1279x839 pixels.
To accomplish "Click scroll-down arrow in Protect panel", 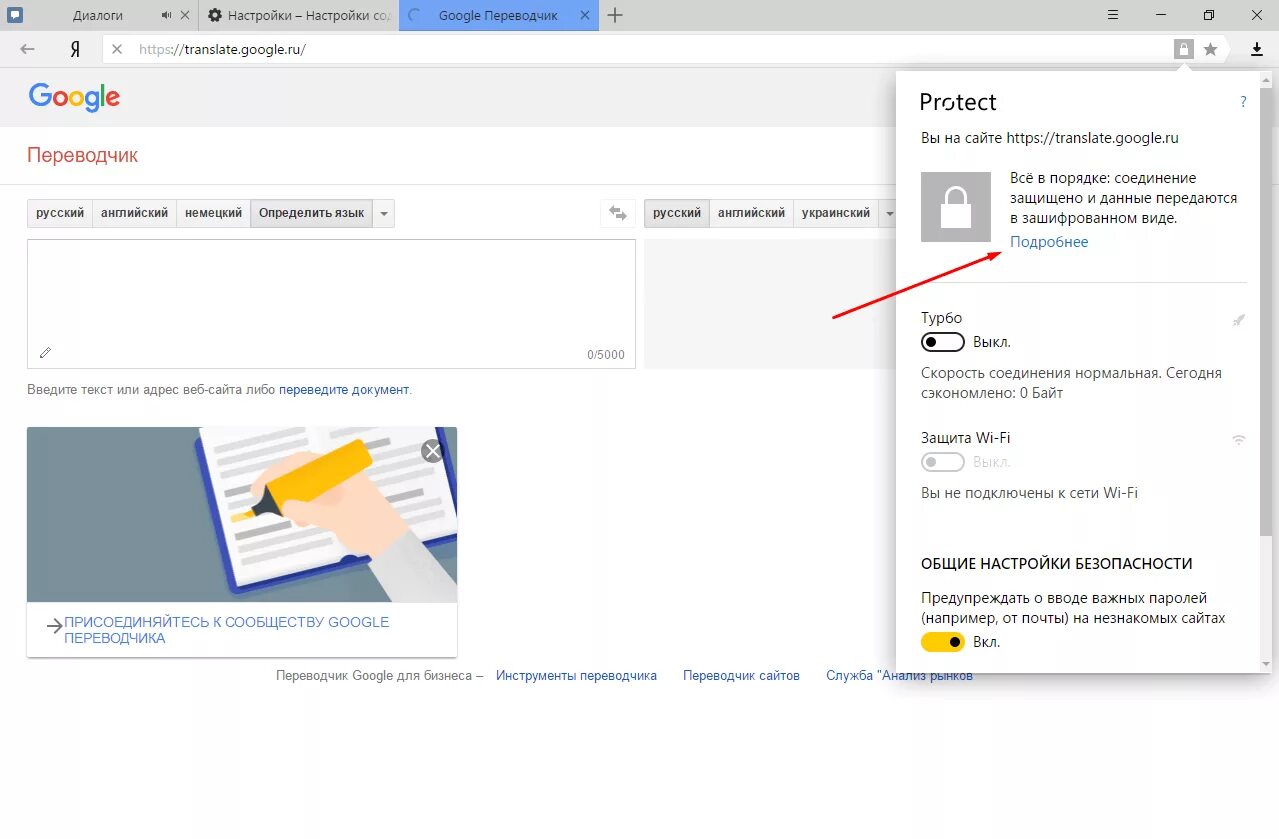I will pyautogui.click(x=1267, y=663).
